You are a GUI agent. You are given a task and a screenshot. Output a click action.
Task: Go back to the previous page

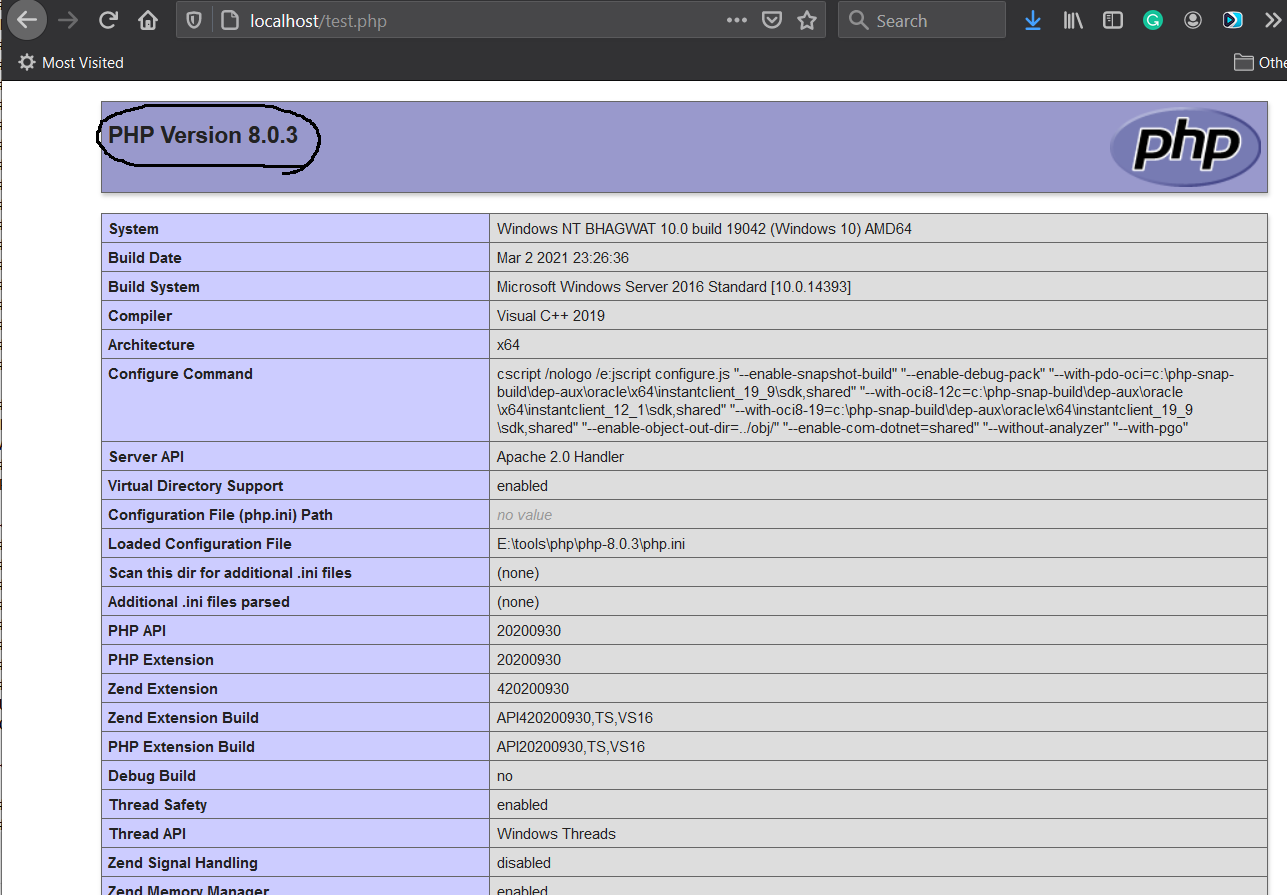[x=27, y=20]
